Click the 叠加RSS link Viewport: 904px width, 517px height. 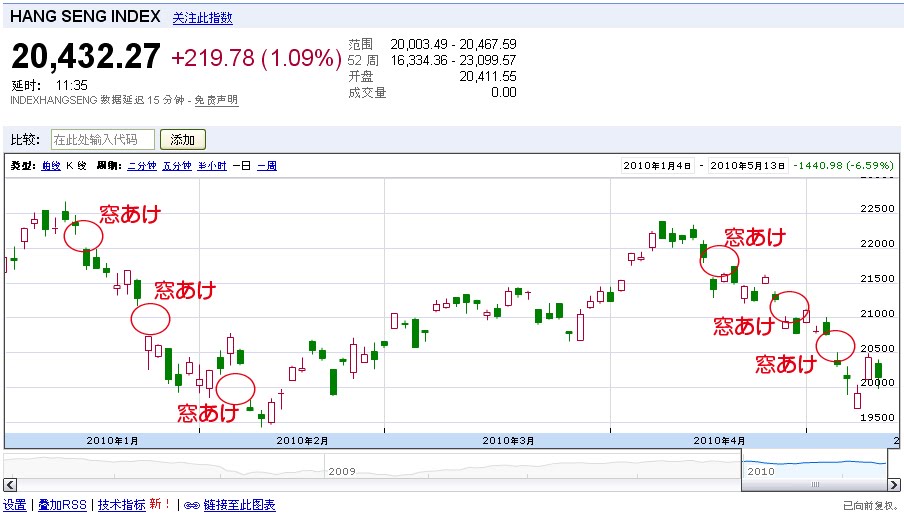click(62, 505)
